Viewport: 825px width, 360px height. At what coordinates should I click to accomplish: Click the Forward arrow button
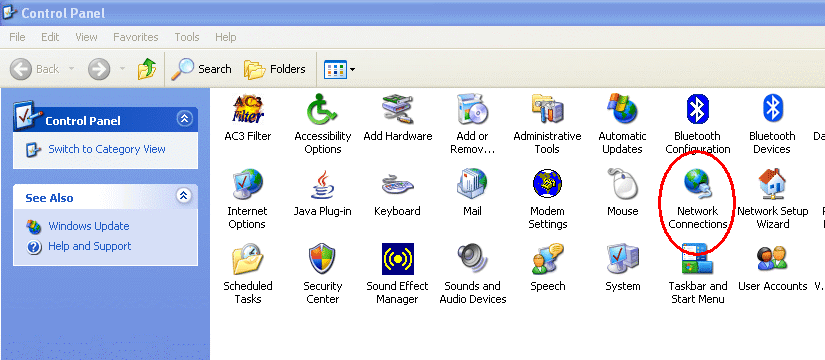99,69
